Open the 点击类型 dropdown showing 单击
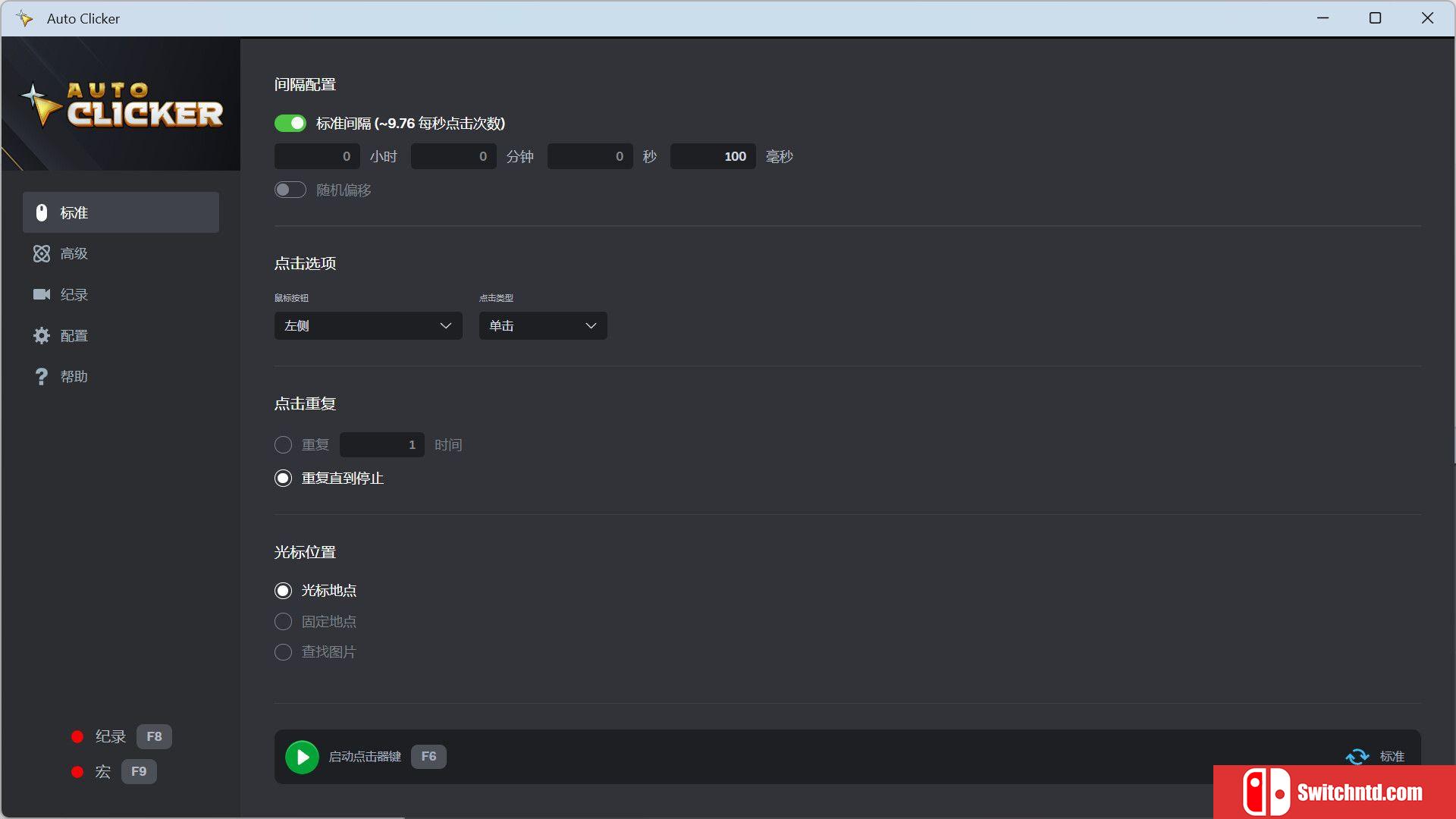 pyautogui.click(x=543, y=325)
